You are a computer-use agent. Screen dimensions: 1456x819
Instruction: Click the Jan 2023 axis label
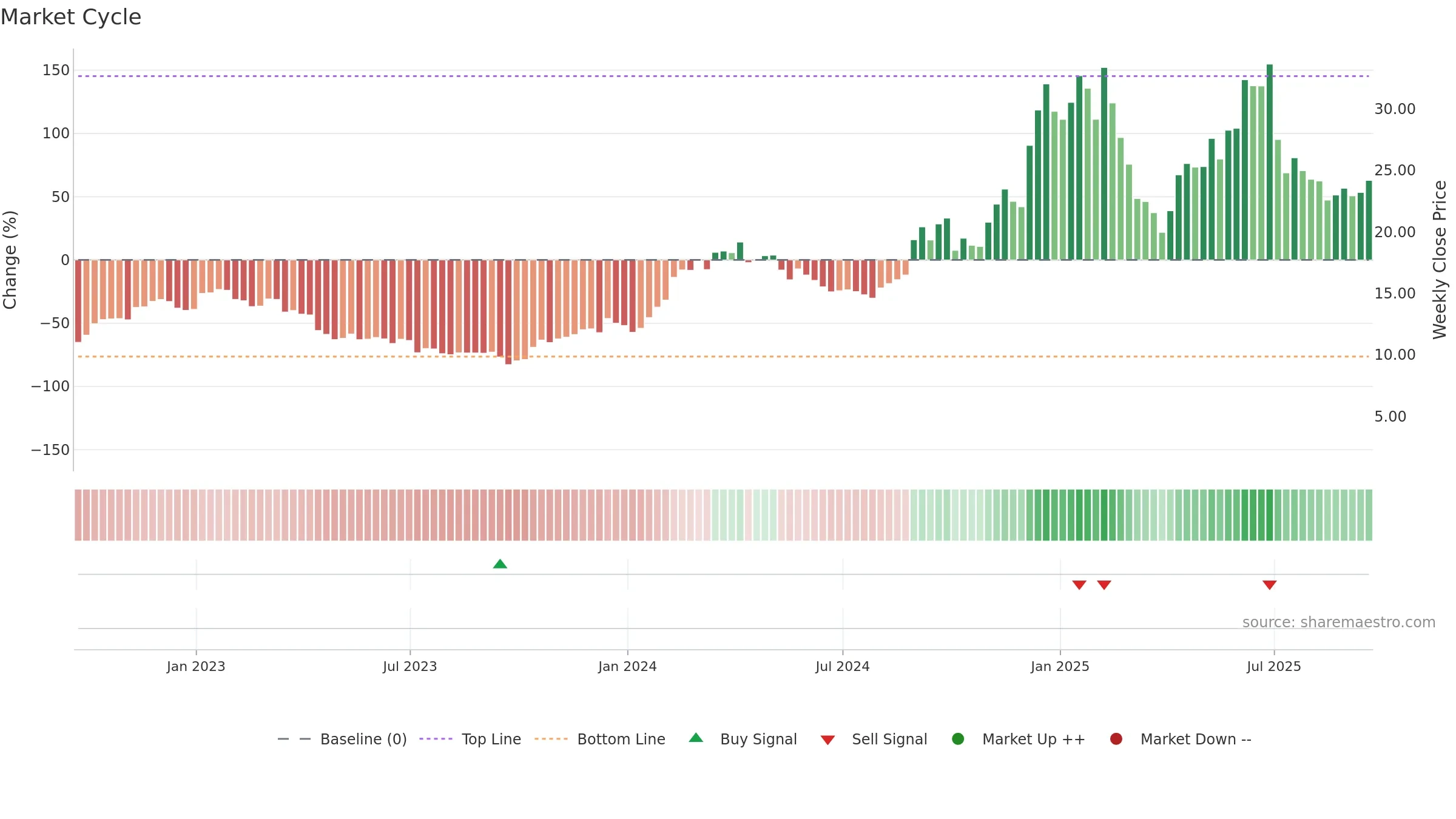(x=196, y=666)
